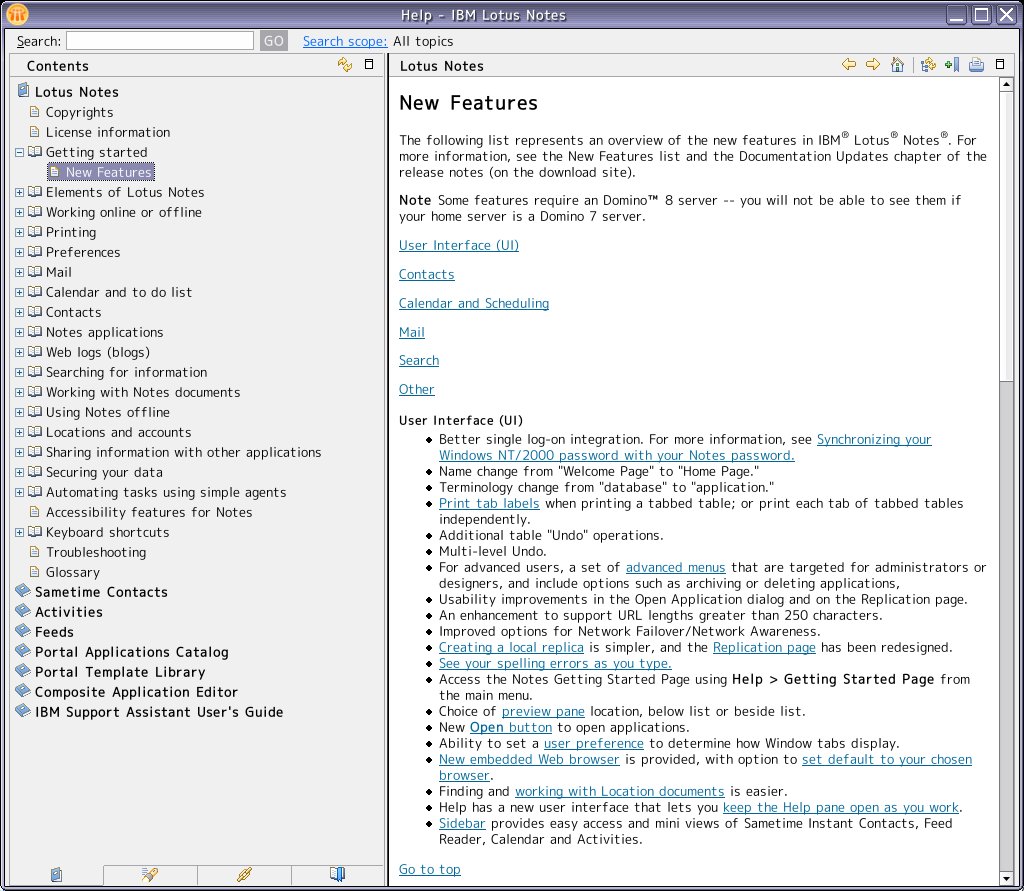Screen dimensions: 1024x891
Task: Jump to Calendar and Scheduling section link
Action: [474, 303]
